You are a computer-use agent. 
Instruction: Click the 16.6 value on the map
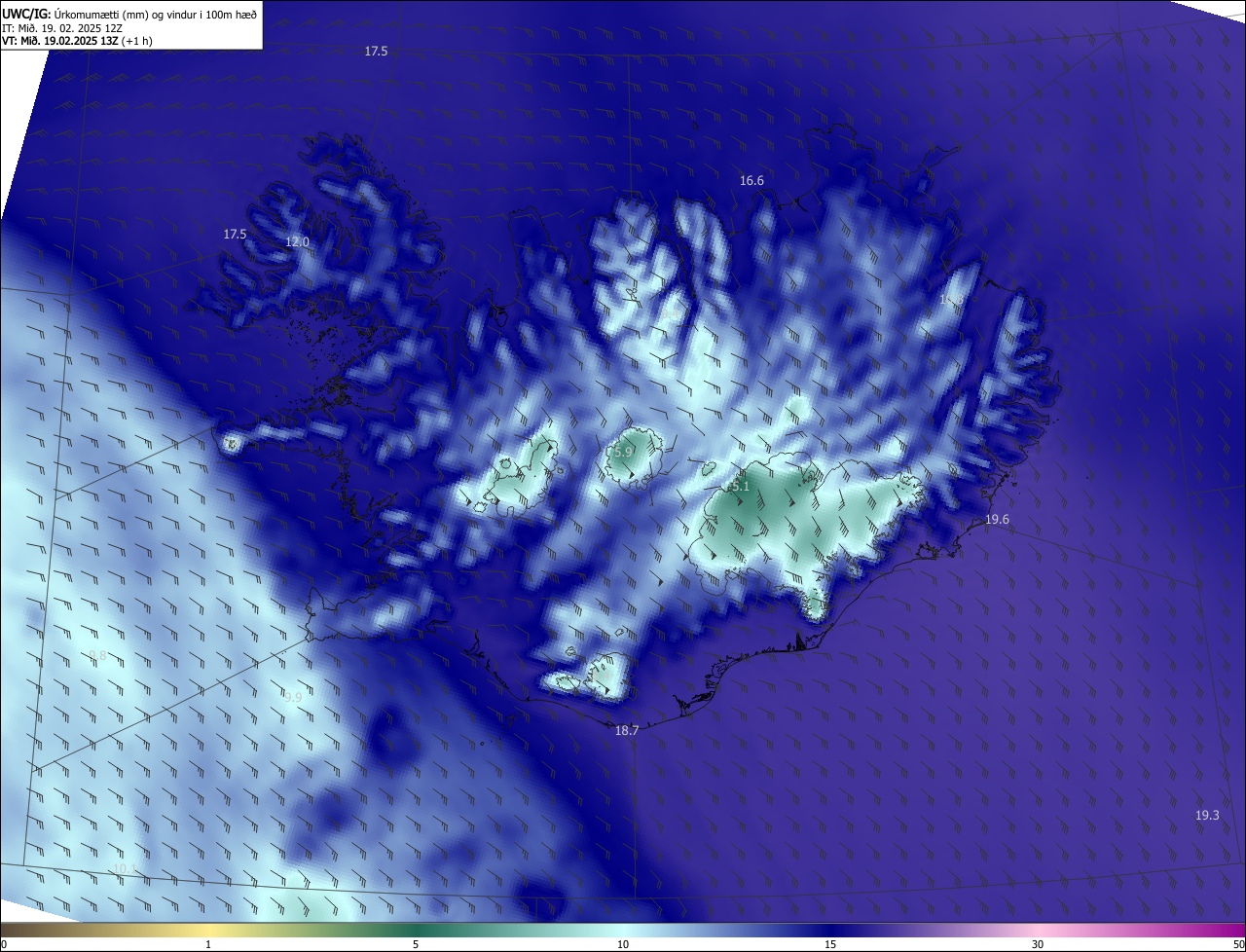pos(751,180)
